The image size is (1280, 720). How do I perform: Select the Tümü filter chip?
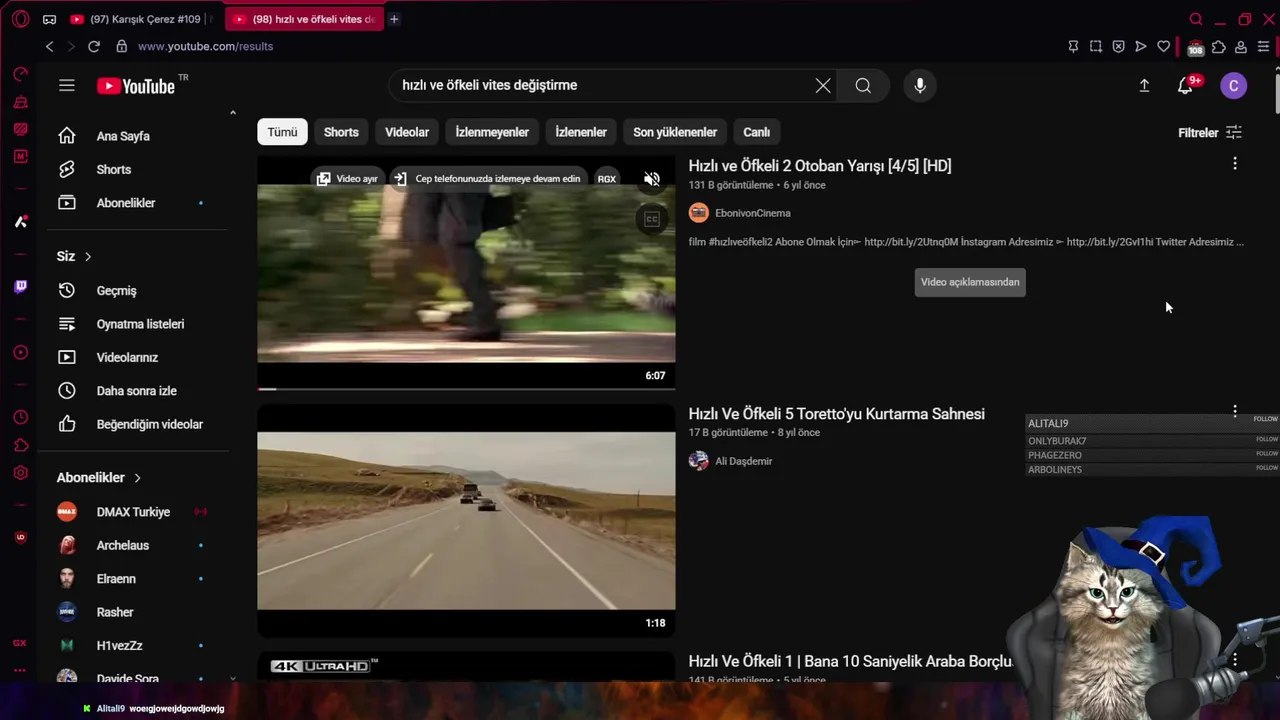coord(282,132)
